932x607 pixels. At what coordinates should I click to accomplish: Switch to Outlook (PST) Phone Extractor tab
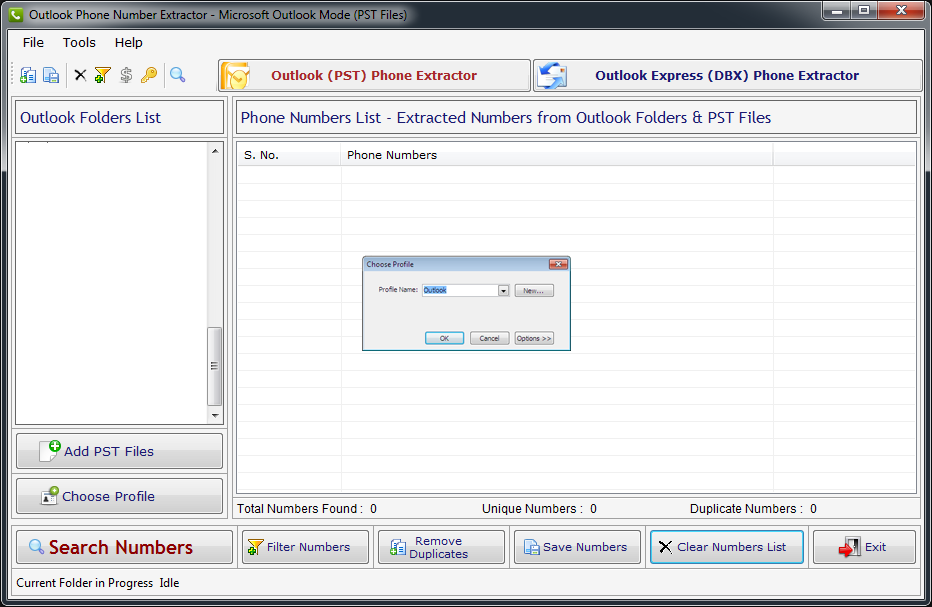coord(374,76)
